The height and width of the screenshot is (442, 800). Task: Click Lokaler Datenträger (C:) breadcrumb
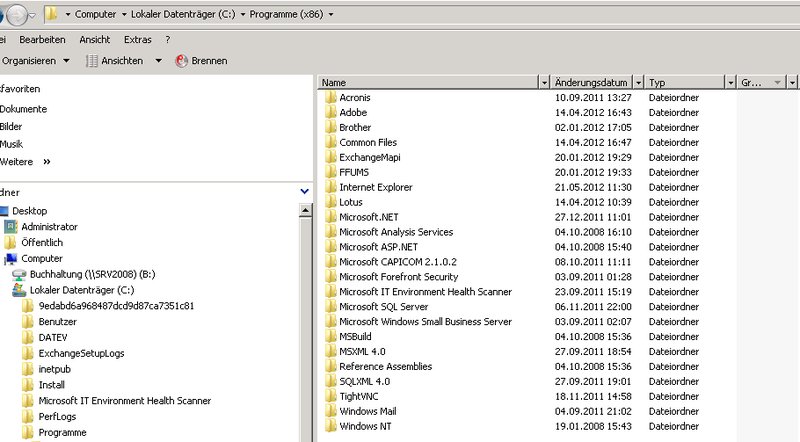tap(183, 14)
